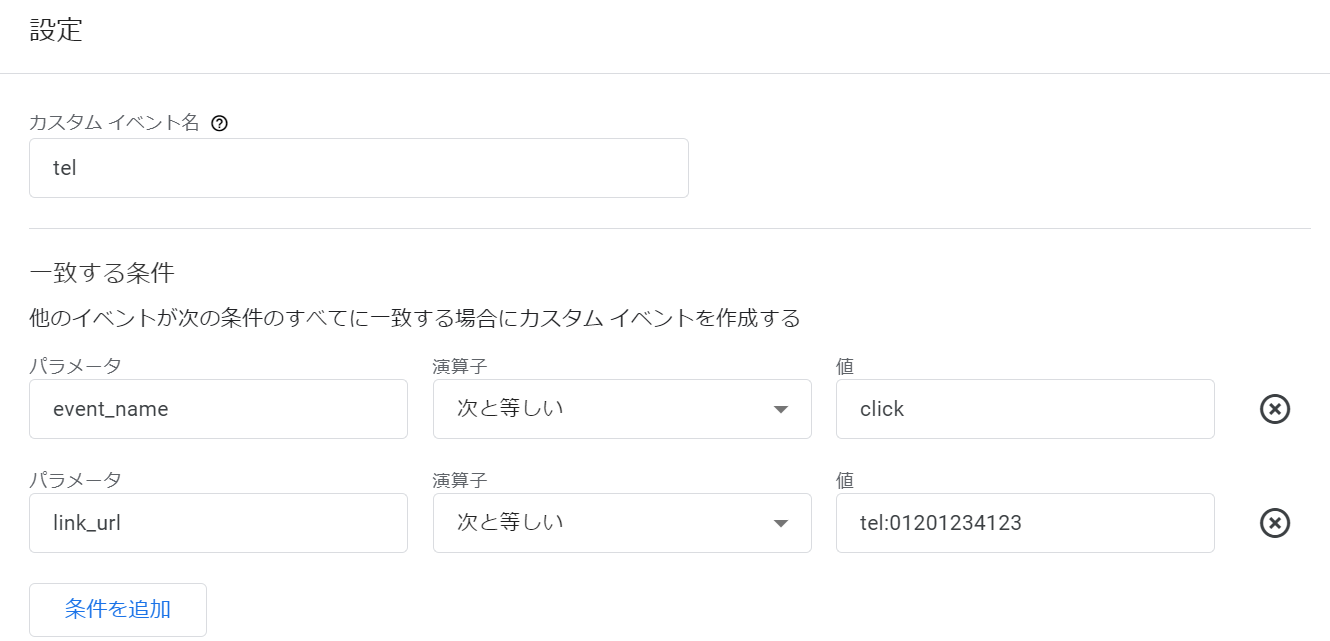This screenshot has width=1330, height=641.
Task: Select 値 label above tel:01201234123
Action: tap(845, 480)
